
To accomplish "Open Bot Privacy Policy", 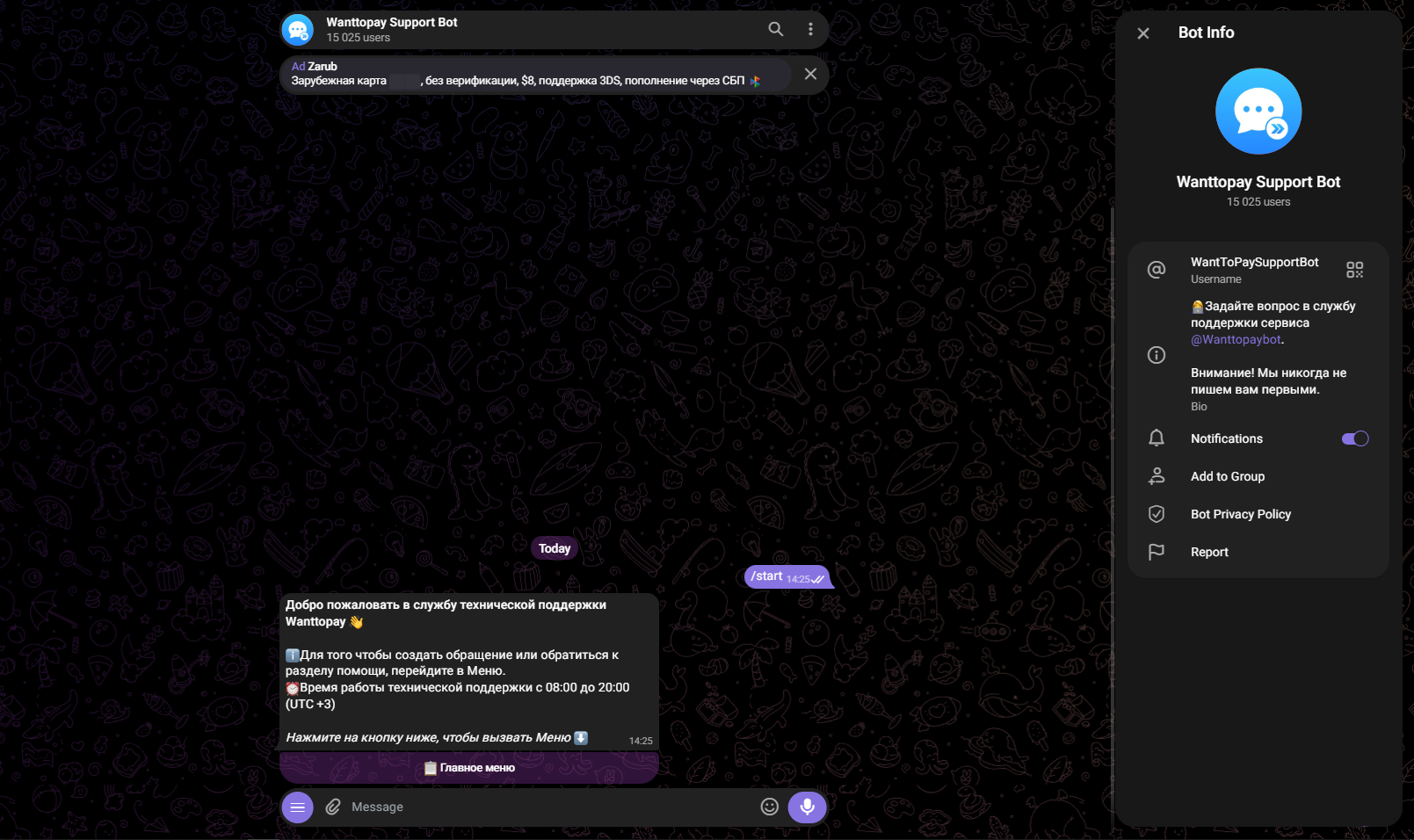I will [1258, 514].
